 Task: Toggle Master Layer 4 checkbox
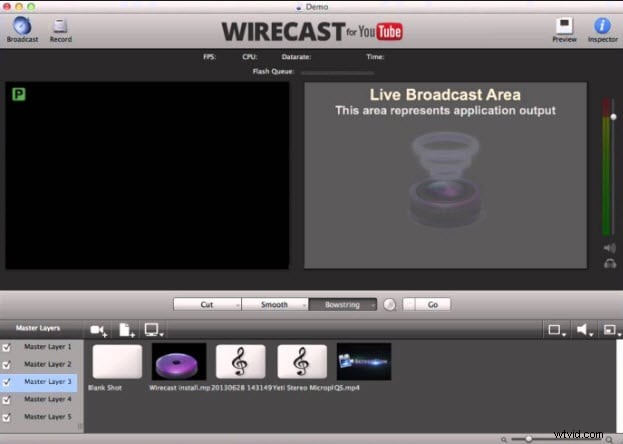[6, 399]
